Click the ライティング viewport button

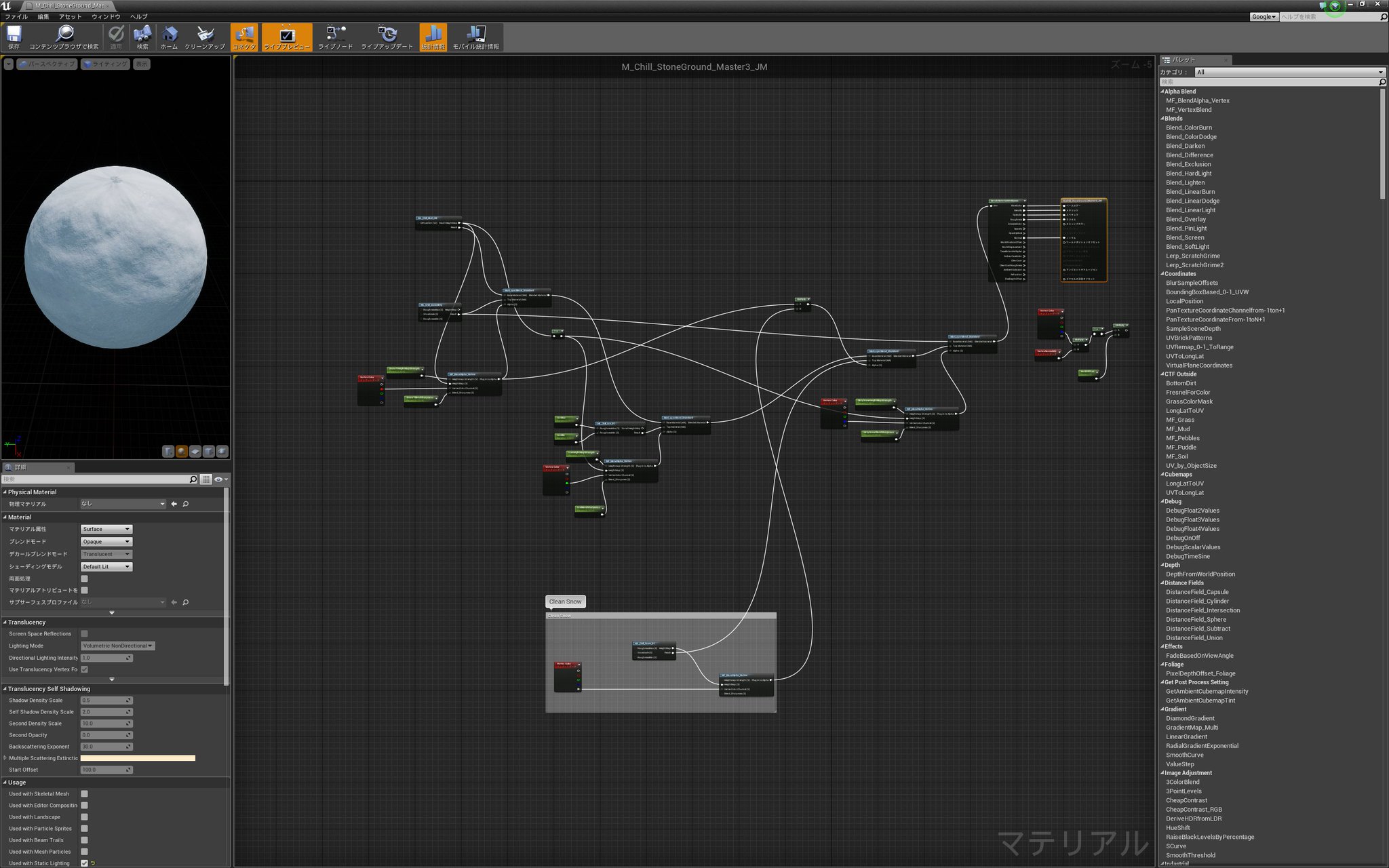pos(106,64)
